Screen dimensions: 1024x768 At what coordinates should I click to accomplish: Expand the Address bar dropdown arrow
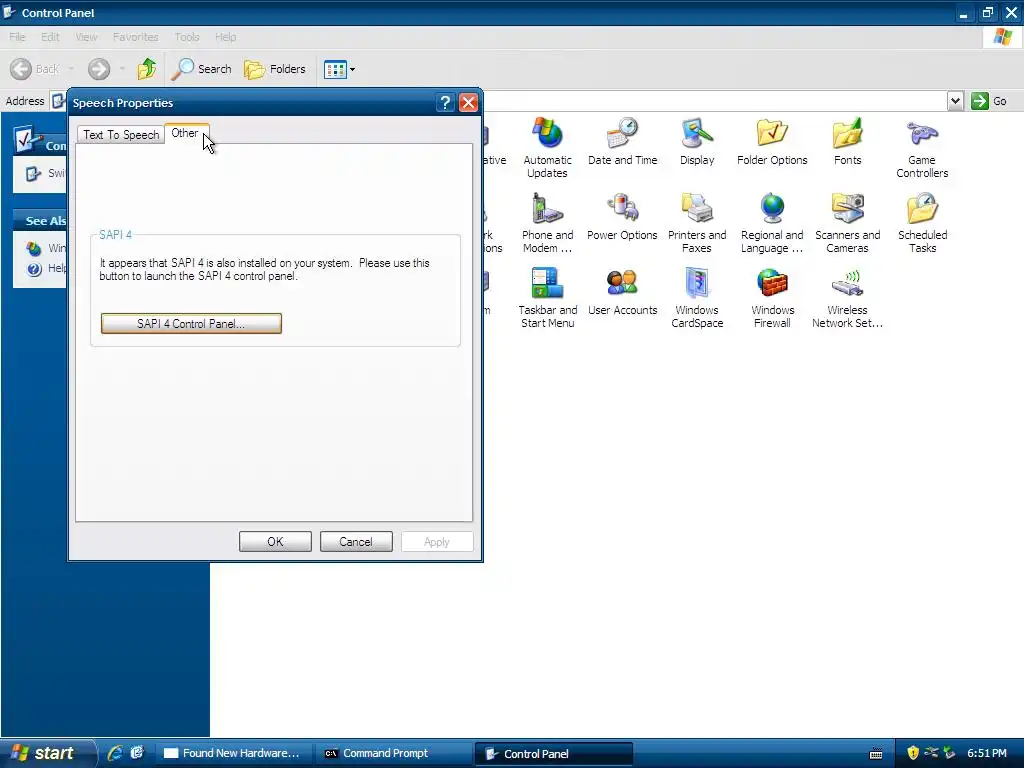pos(955,101)
